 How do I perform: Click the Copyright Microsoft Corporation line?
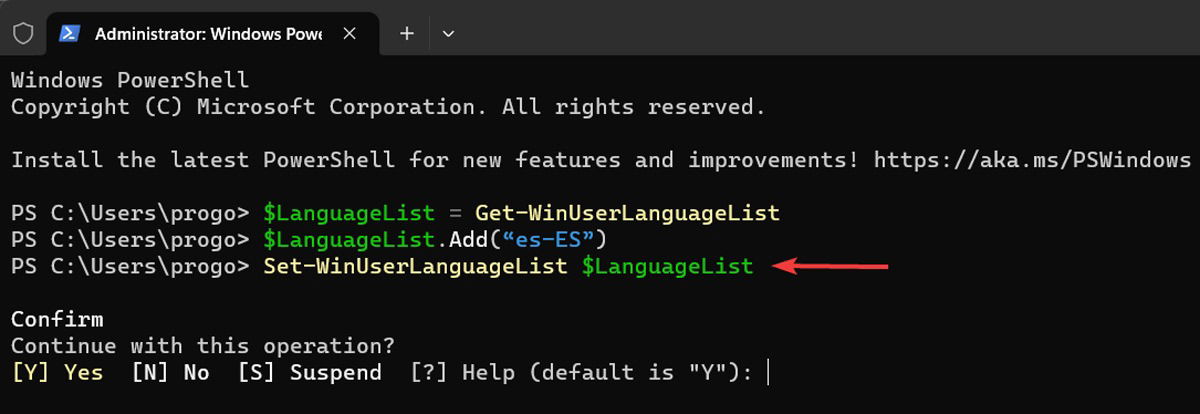pos(388,106)
